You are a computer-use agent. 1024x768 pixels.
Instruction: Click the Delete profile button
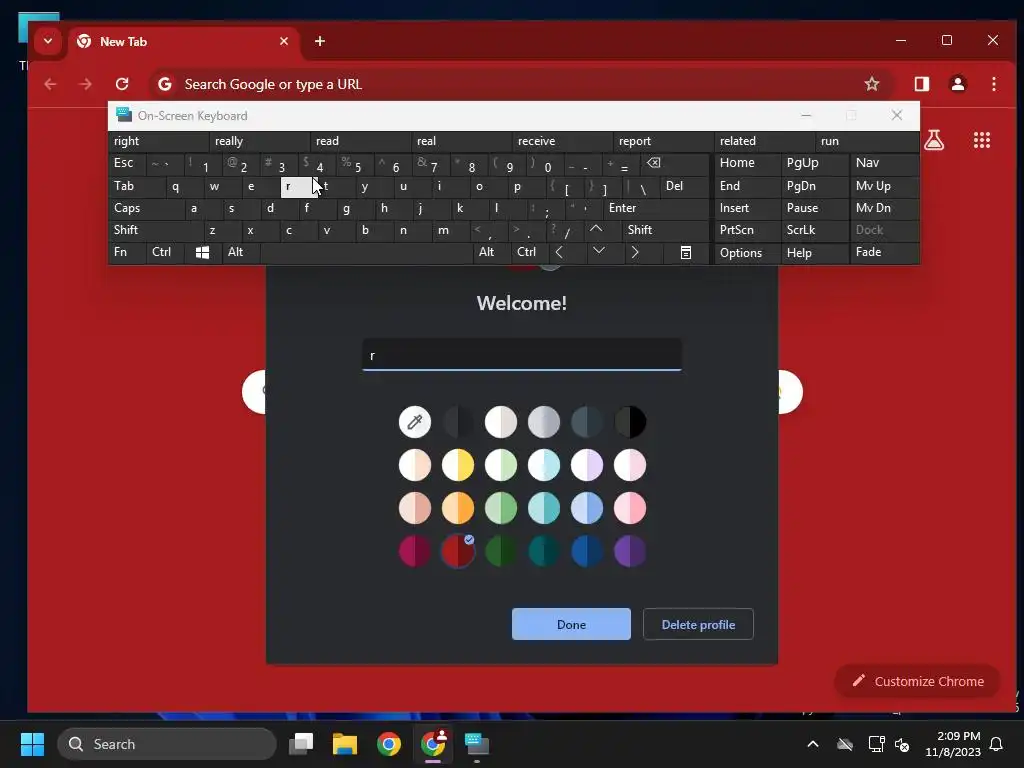698,624
